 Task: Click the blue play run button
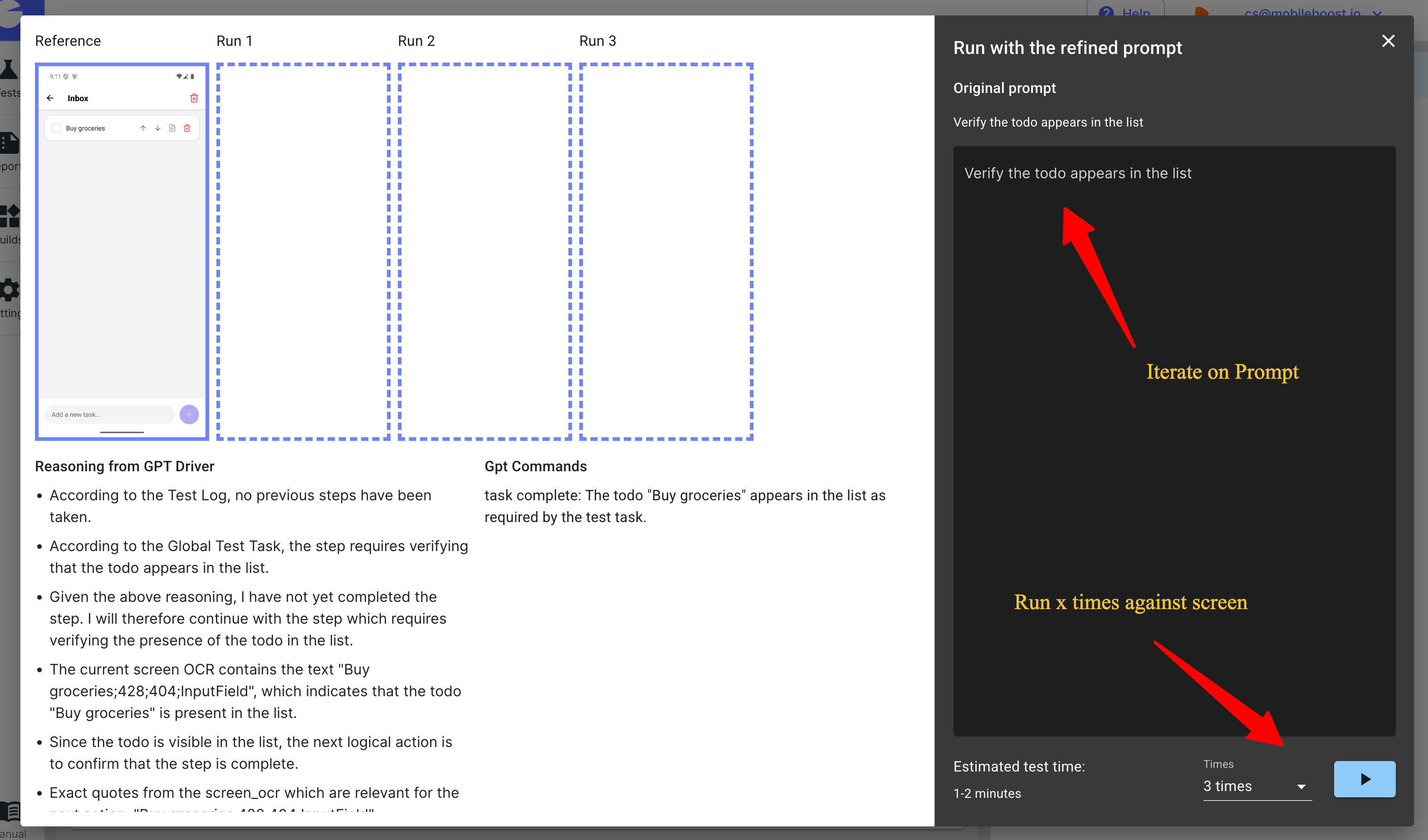point(1364,779)
